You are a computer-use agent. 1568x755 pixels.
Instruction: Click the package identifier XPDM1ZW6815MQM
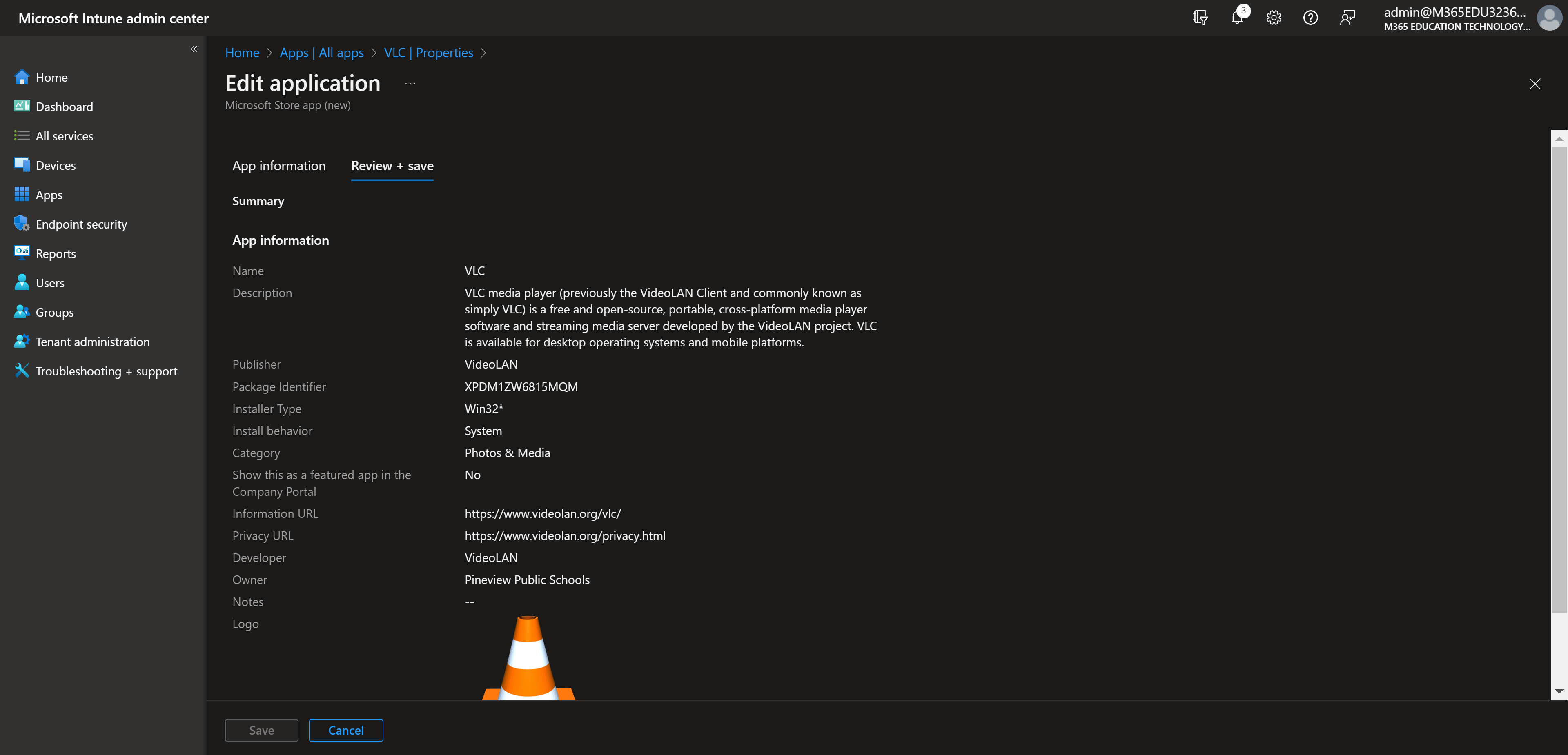[x=521, y=386]
